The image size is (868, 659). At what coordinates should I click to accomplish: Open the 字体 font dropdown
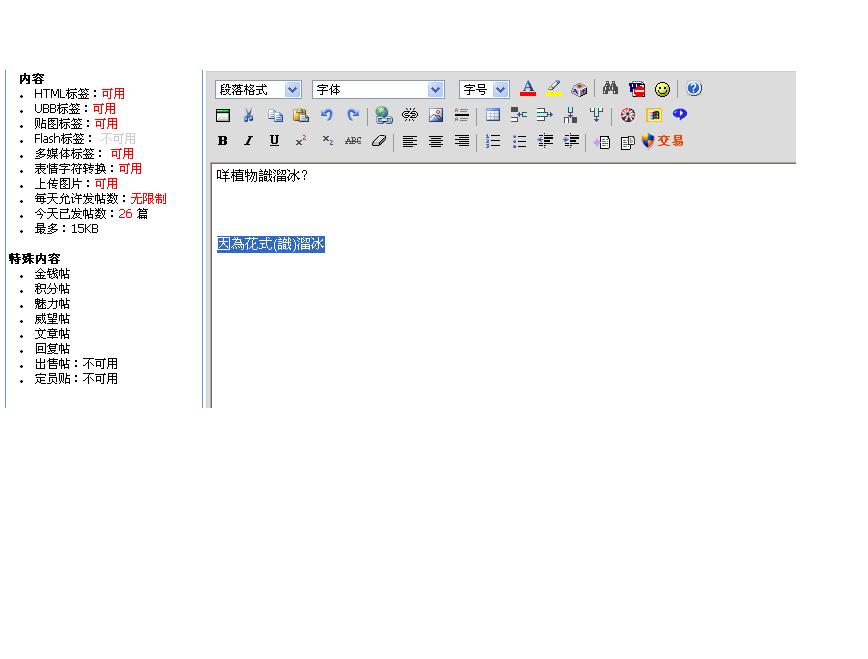(x=378, y=90)
